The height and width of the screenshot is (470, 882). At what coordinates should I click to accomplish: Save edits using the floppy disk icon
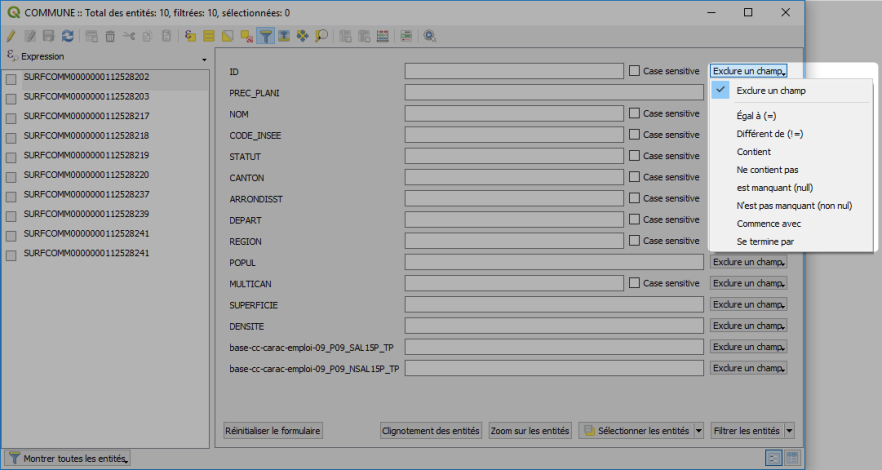[49, 37]
